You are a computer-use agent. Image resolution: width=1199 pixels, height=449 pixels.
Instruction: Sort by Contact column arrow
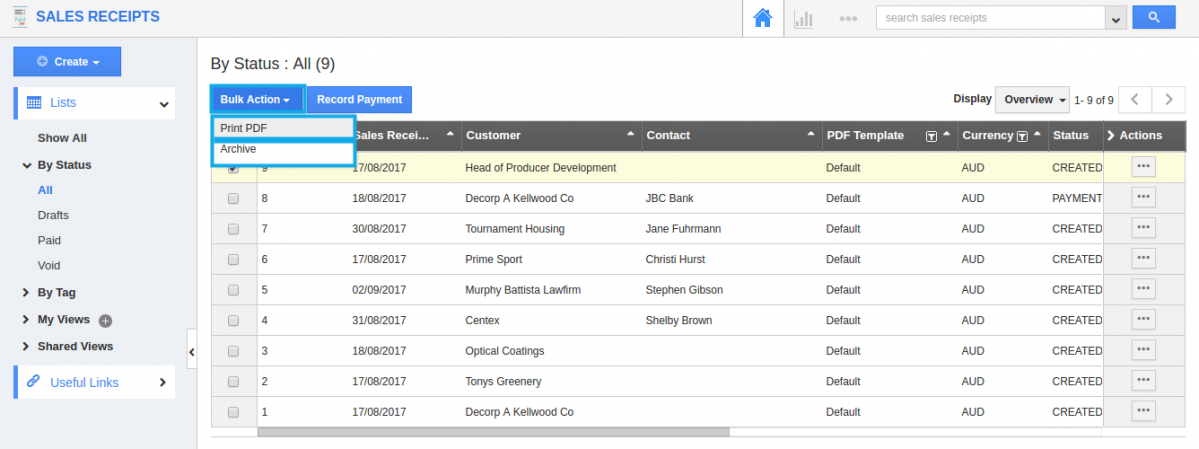(811, 134)
